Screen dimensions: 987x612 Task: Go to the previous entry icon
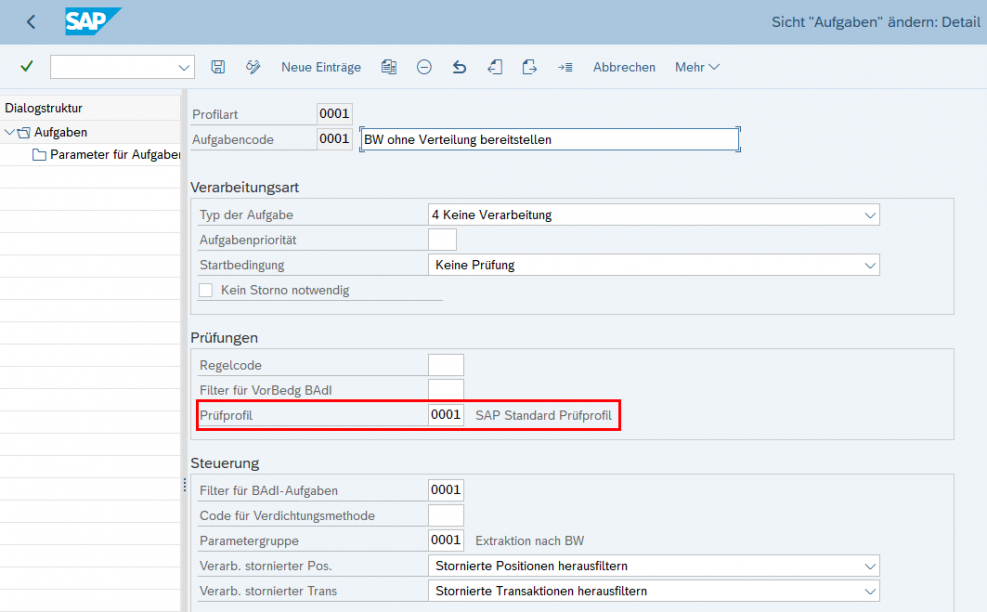pyautogui.click(x=495, y=67)
